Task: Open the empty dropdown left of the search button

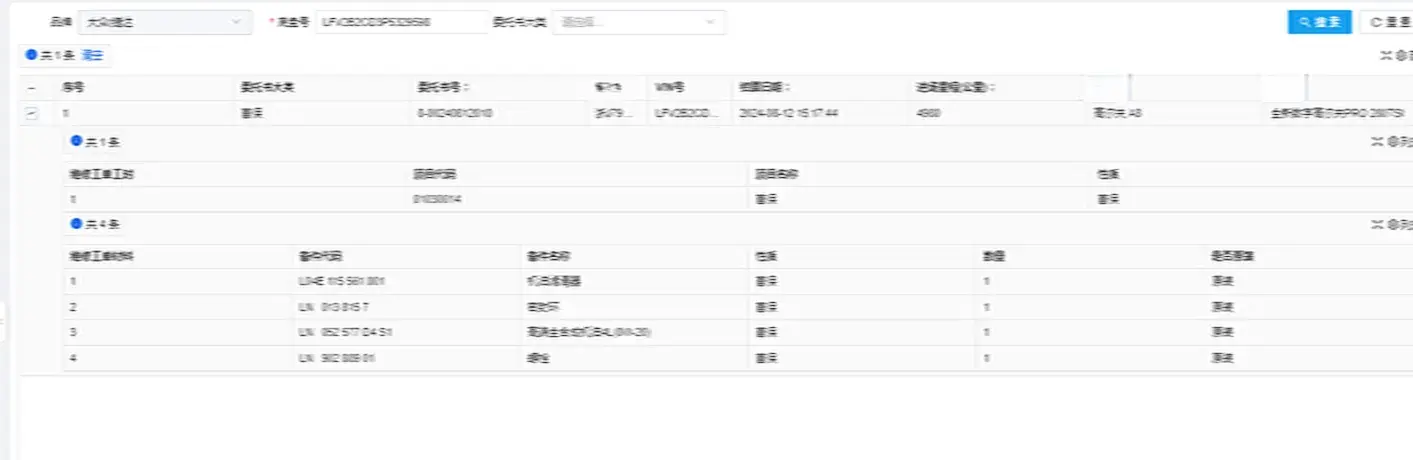Action: [638, 22]
